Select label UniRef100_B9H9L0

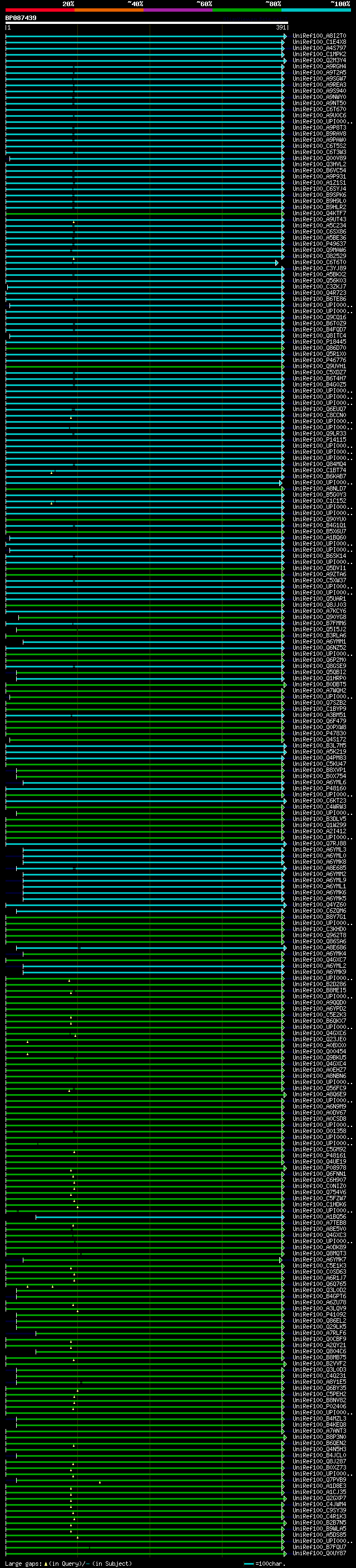(x=319, y=201)
